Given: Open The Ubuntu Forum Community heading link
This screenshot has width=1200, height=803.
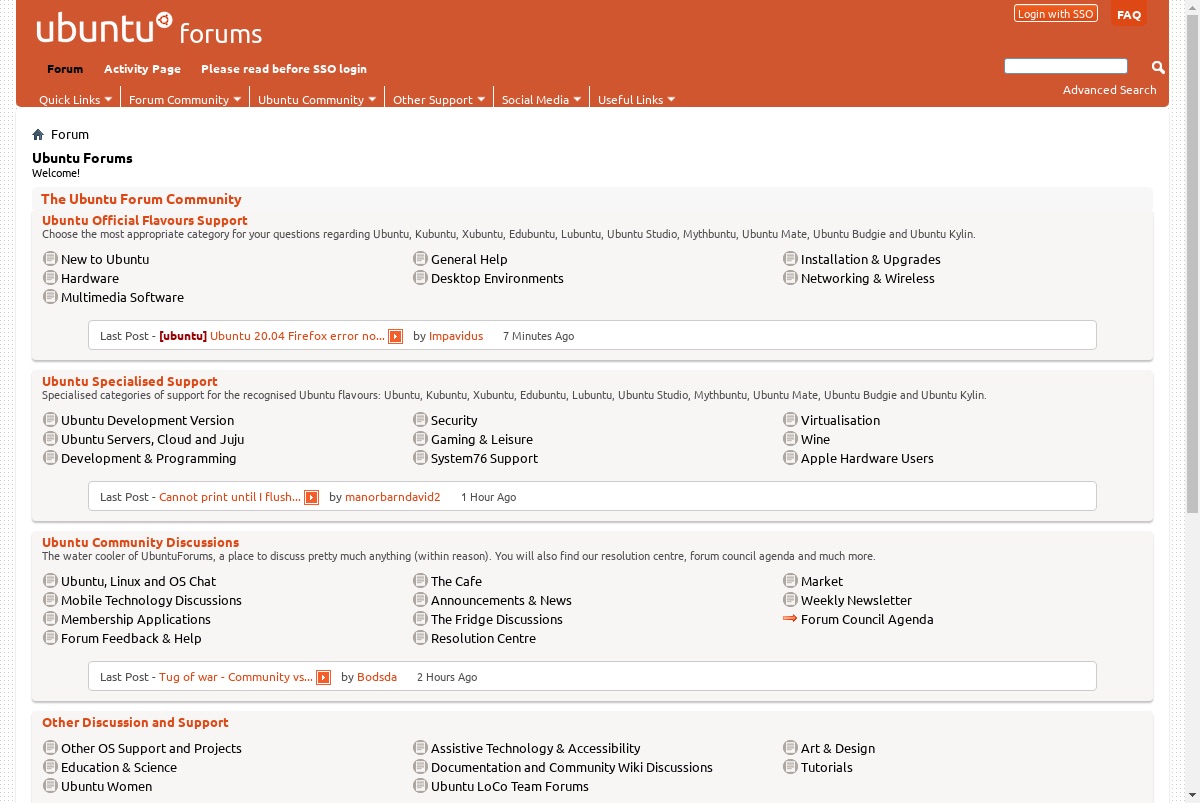Looking at the screenshot, I should coord(141,199).
